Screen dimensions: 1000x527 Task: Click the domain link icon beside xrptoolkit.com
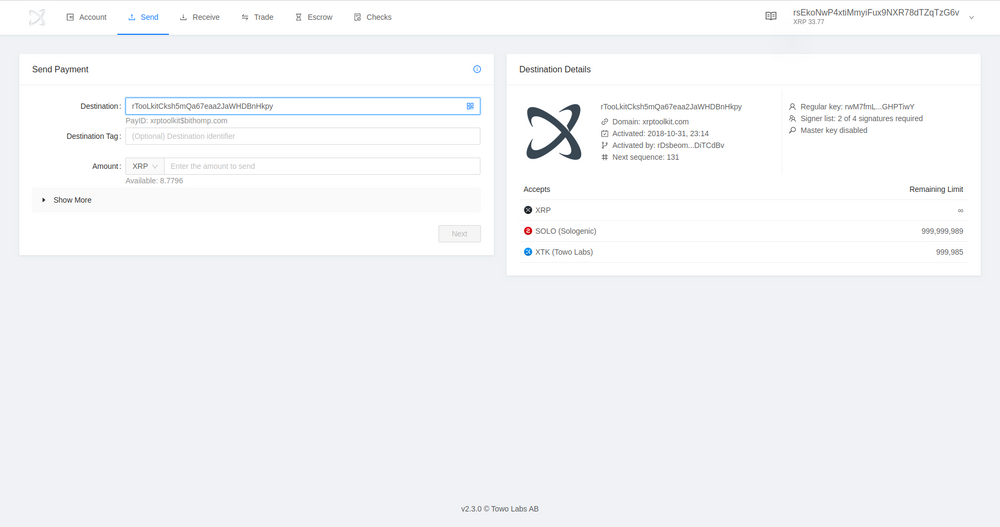[x=605, y=121]
